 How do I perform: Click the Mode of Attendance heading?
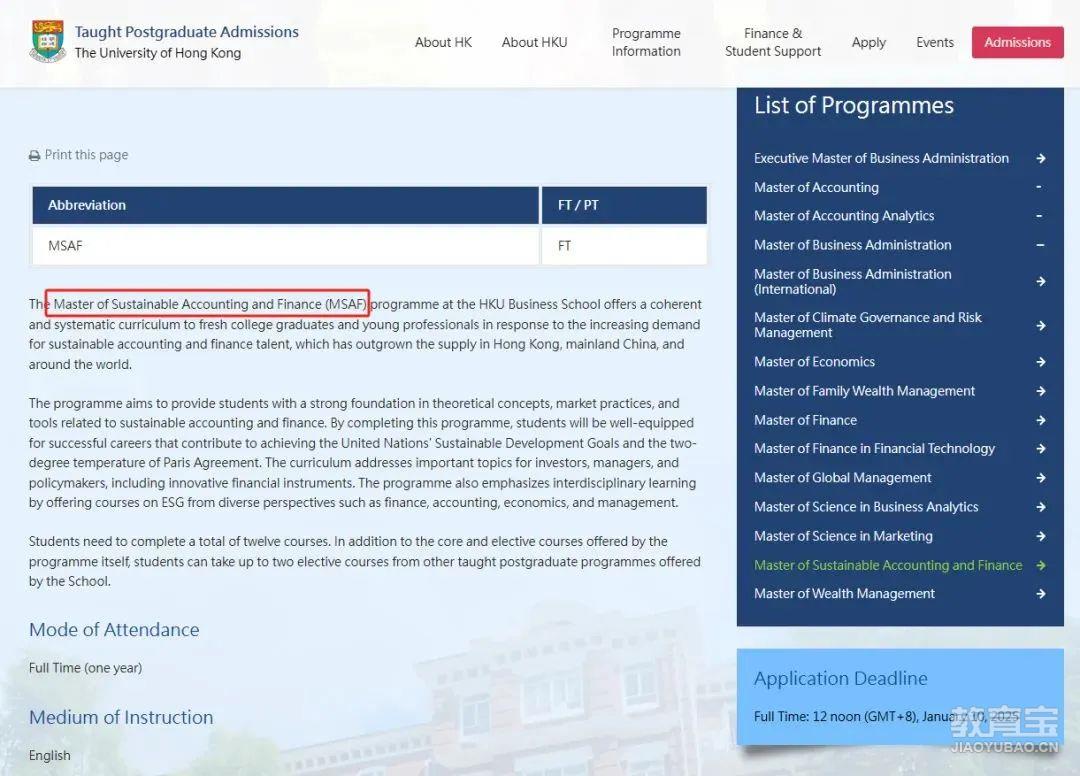point(114,629)
